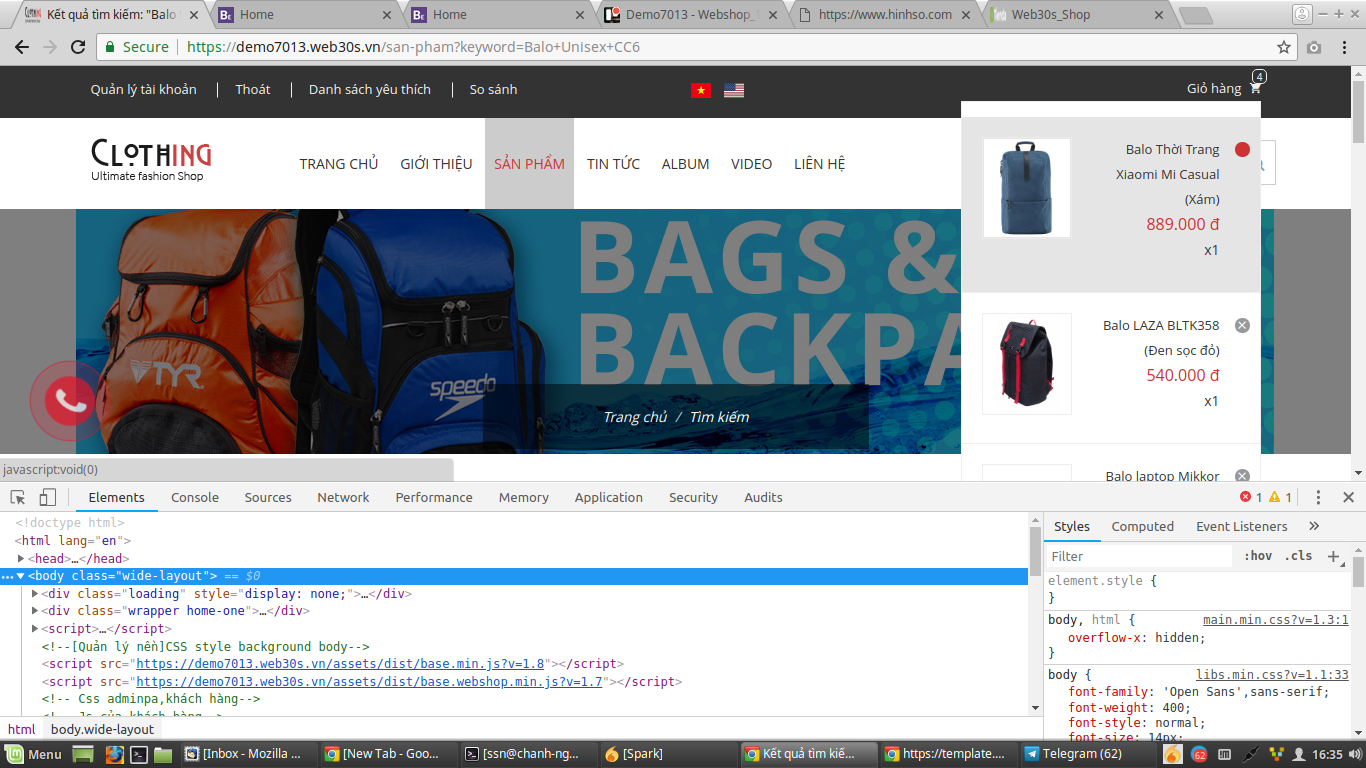The image size is (1366, 768).
Task: Open the LIÊN HỆ page
Action: click(820, 164)
